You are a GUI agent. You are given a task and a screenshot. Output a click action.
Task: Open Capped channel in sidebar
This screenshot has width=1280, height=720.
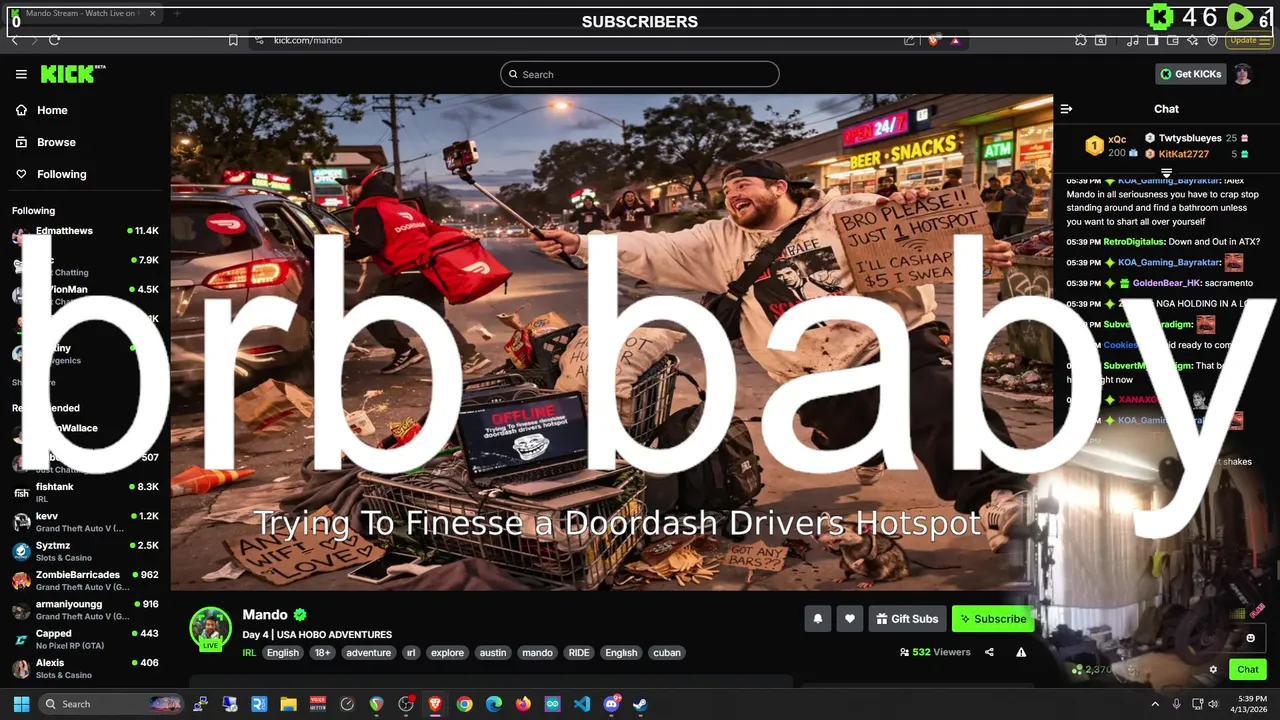click(85, 639)
